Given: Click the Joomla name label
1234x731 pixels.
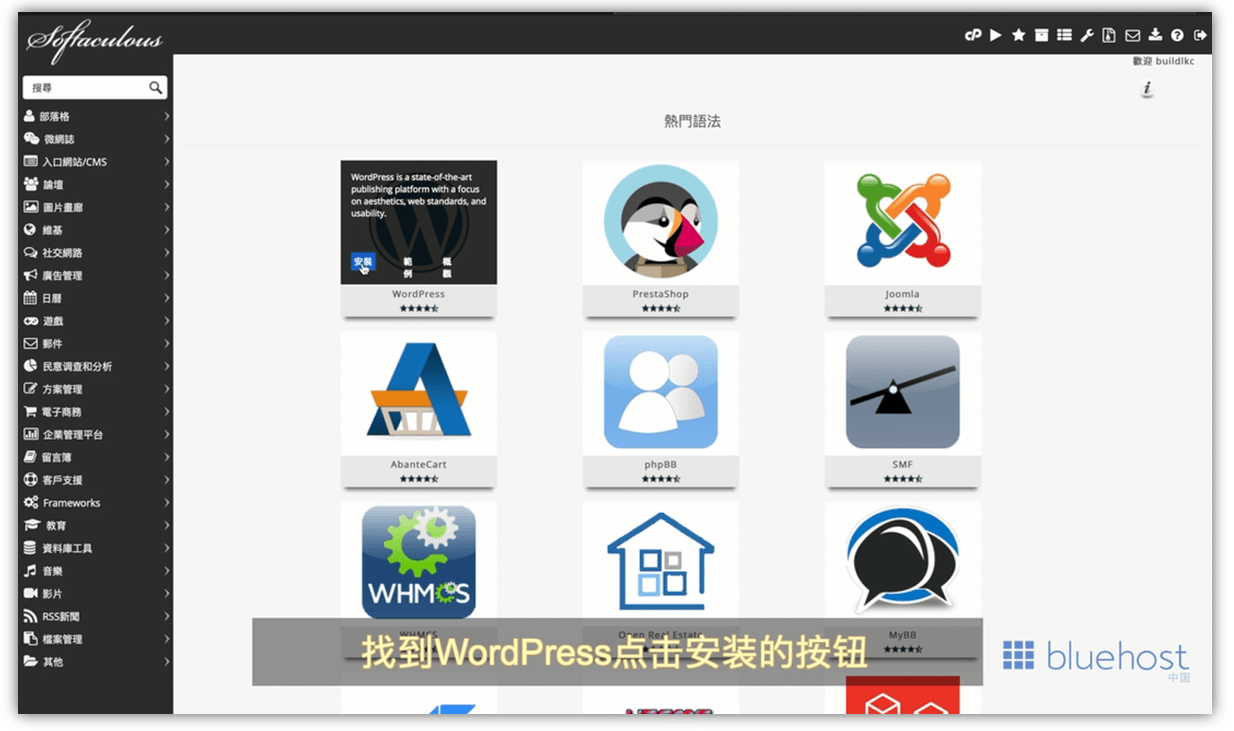Looking at the screenshot, I should [902, 294].
